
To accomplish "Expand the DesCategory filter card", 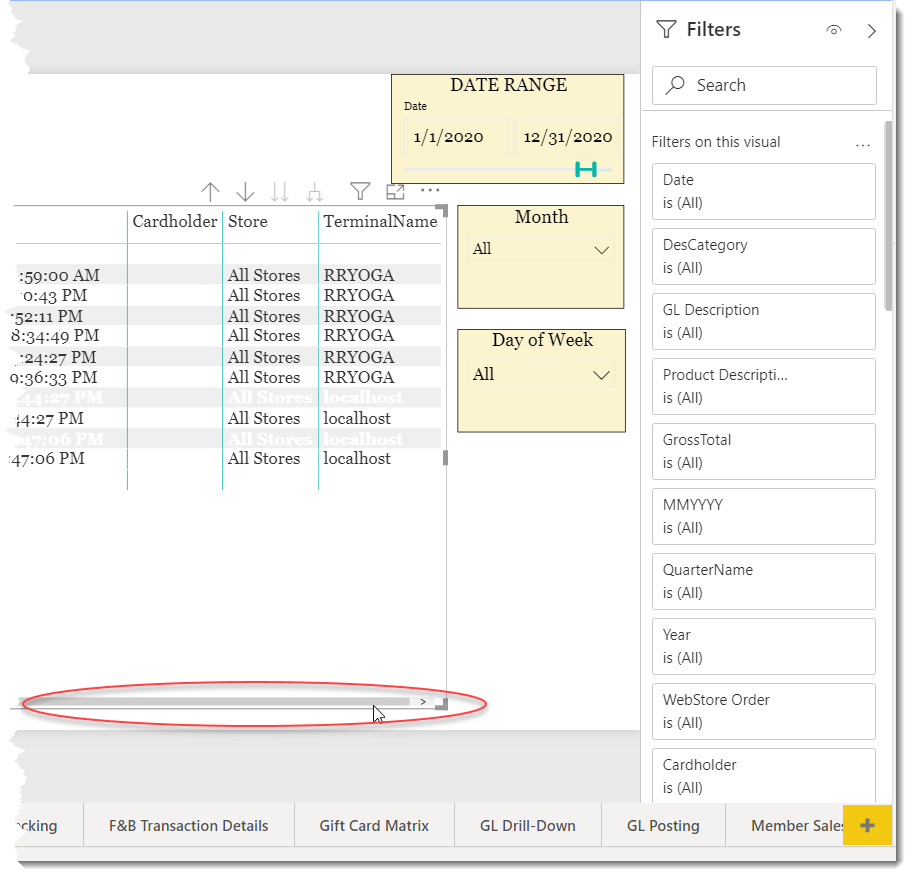I will click(763, 257).
